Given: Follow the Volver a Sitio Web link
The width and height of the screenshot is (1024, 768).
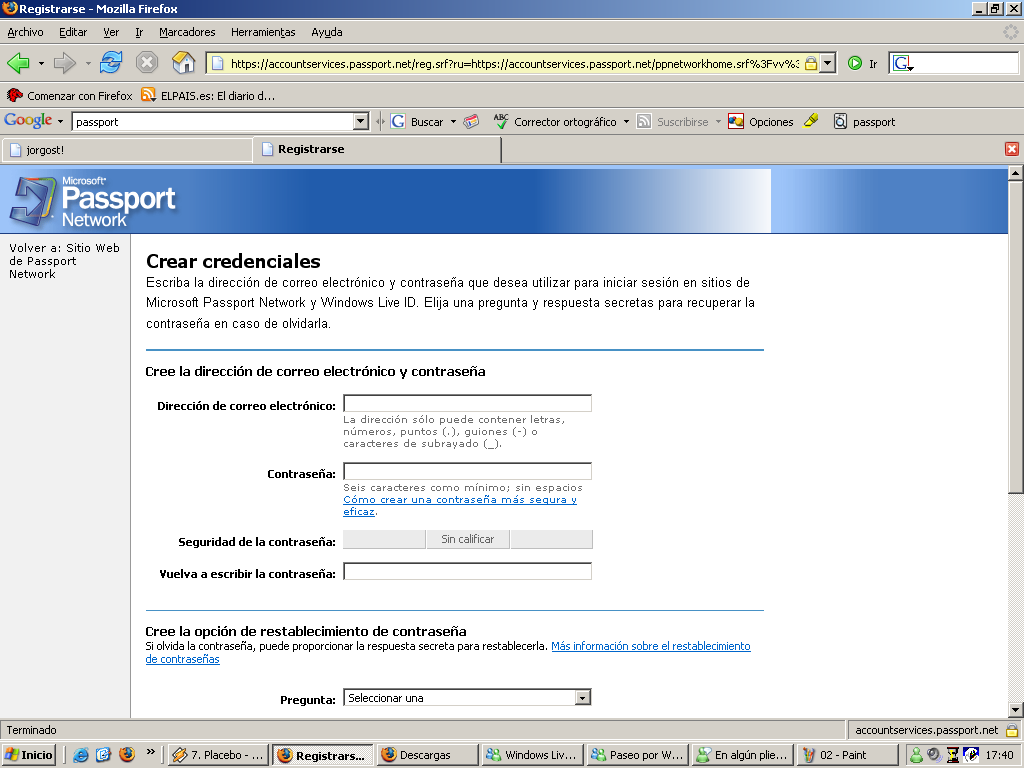Looking at the screenshot, I should click(64, 261).
